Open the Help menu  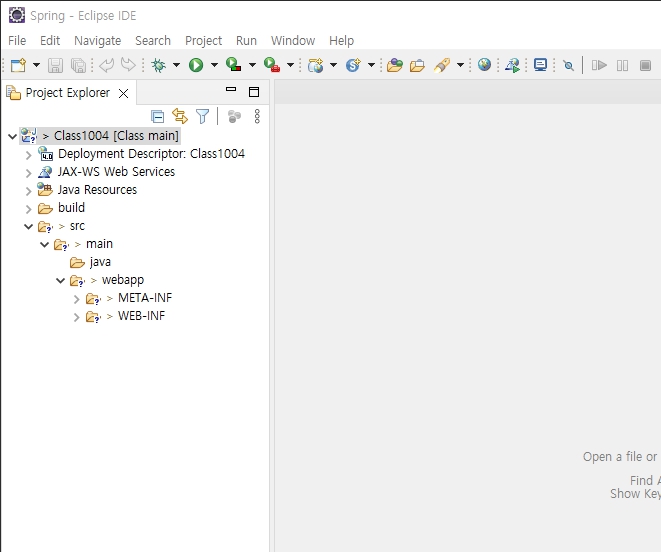click(x=341, y=40)
